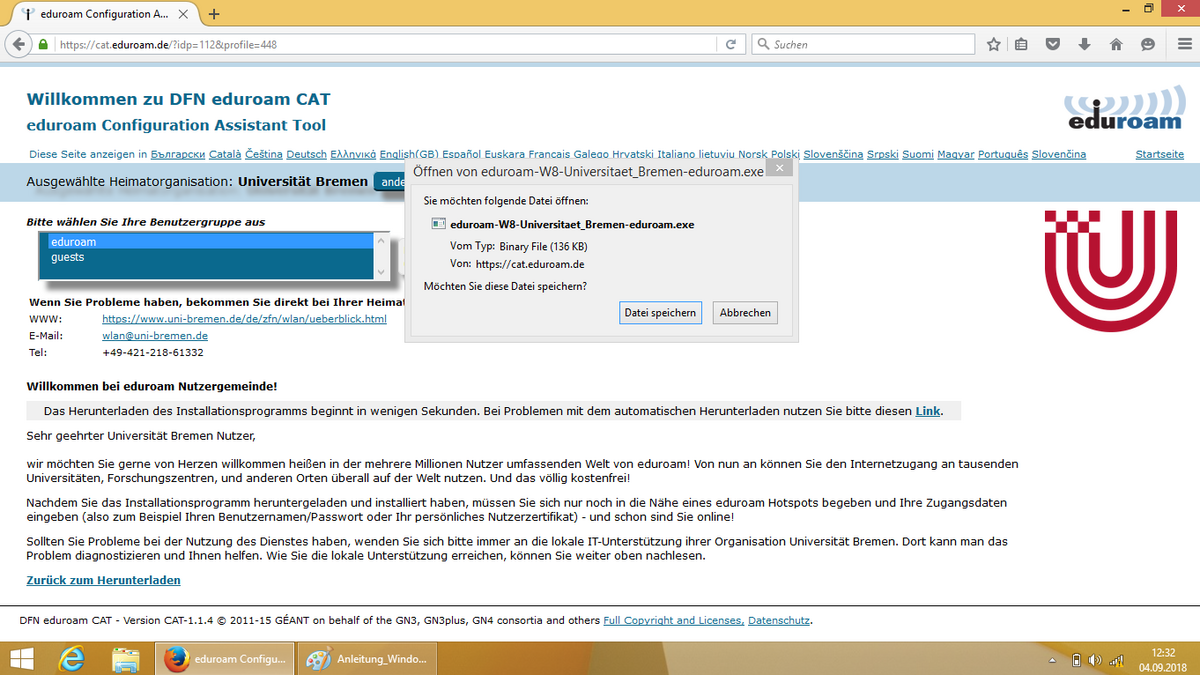Image resolution: width=1200 pixels, height=675 pixels.
Task: Expand hidden system tray icons arrow
Action: pos(1052,661)
